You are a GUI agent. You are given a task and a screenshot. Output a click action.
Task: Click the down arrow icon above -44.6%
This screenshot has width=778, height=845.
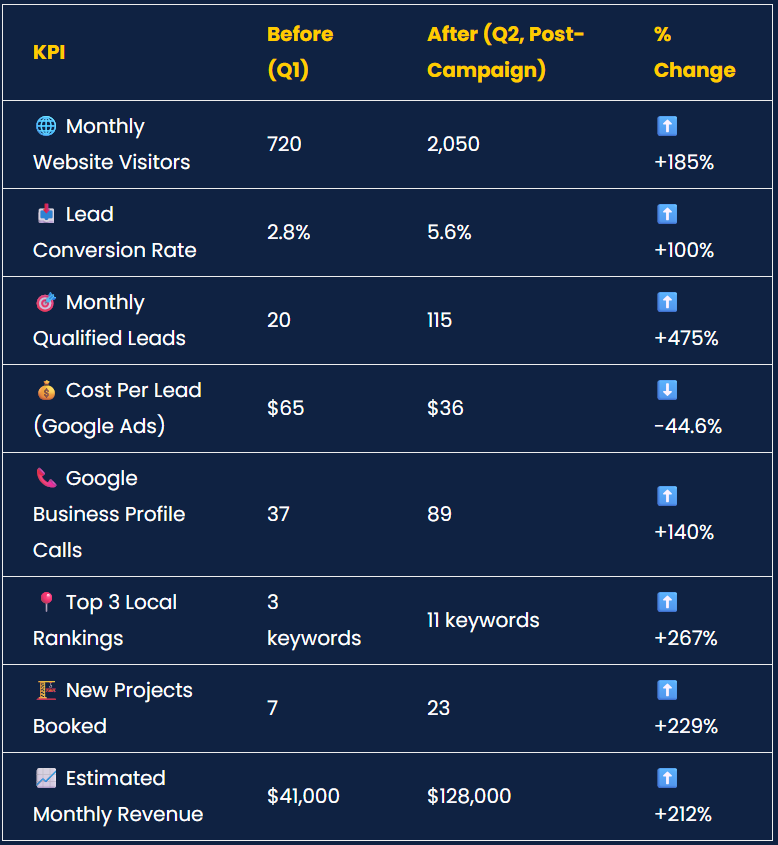point(667,390)
